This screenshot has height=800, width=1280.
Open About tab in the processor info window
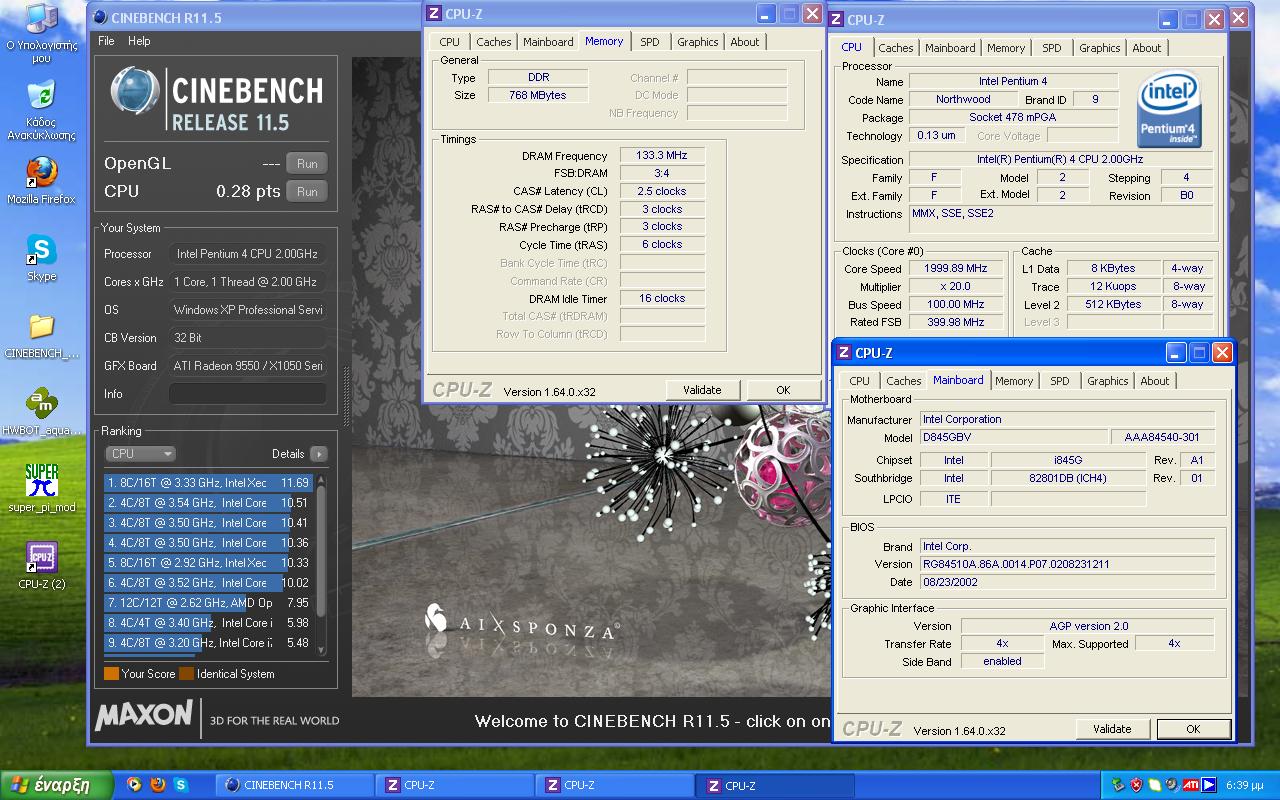(x=1147, y=48)
